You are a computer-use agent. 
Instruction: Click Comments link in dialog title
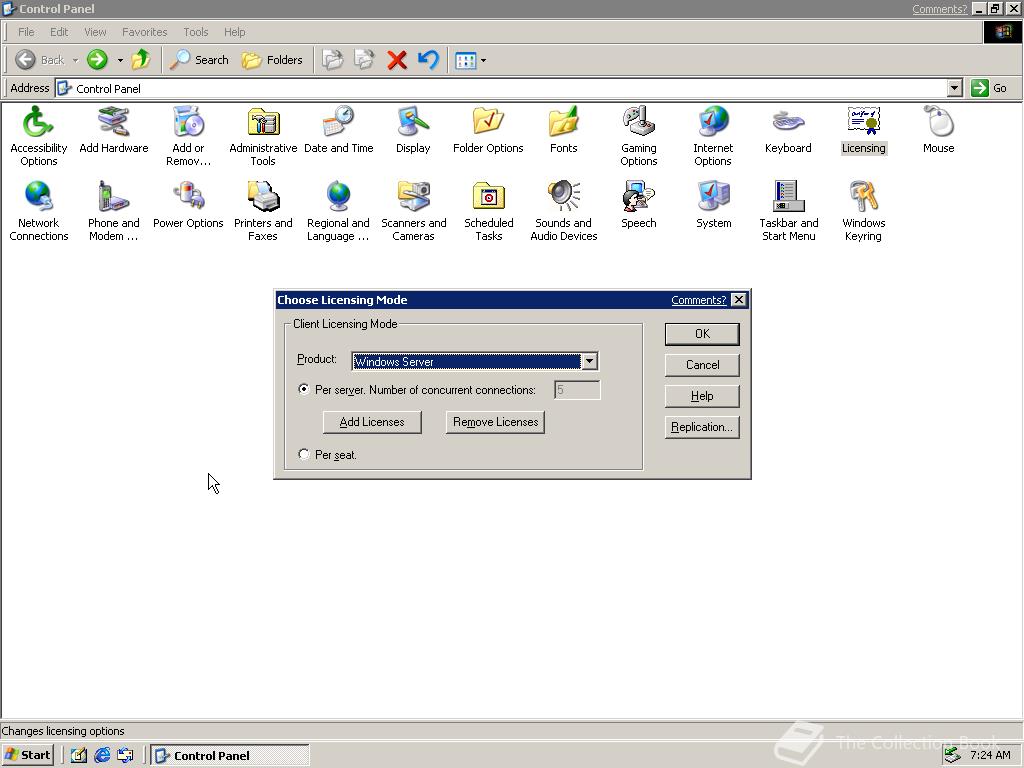point(698,300)
